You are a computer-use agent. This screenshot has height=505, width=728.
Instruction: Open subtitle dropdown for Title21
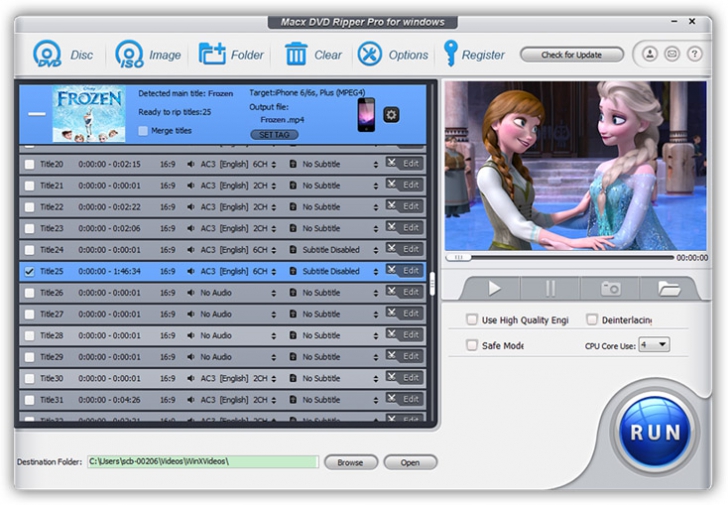coord(376,186)
